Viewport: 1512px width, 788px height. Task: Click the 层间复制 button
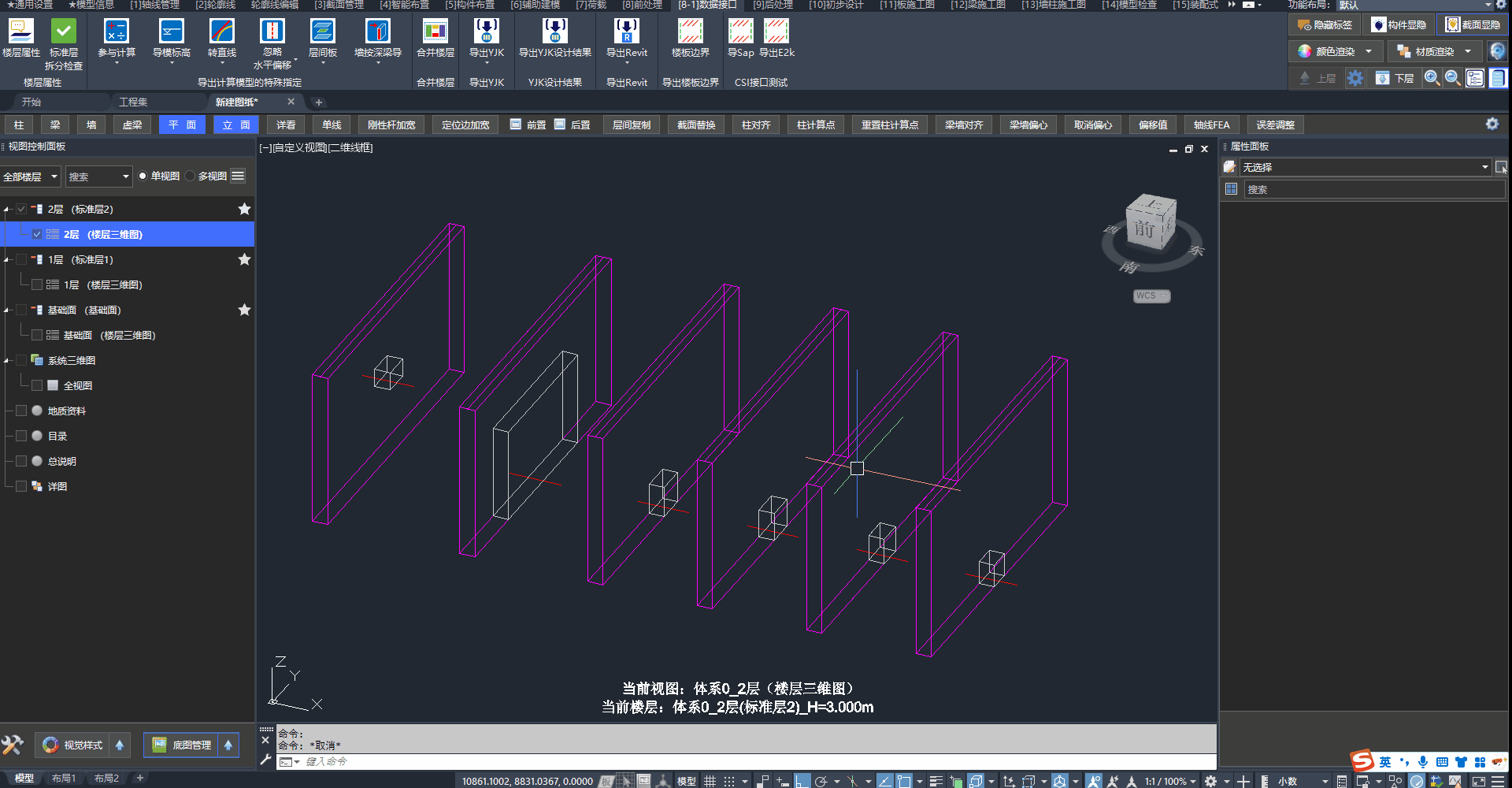pyautogui.click(x=632, y=125)
